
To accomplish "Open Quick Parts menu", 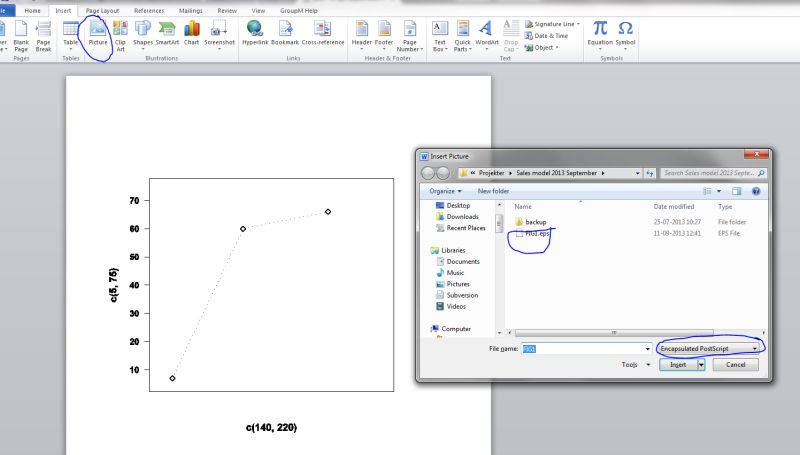I will coord(463,36).
